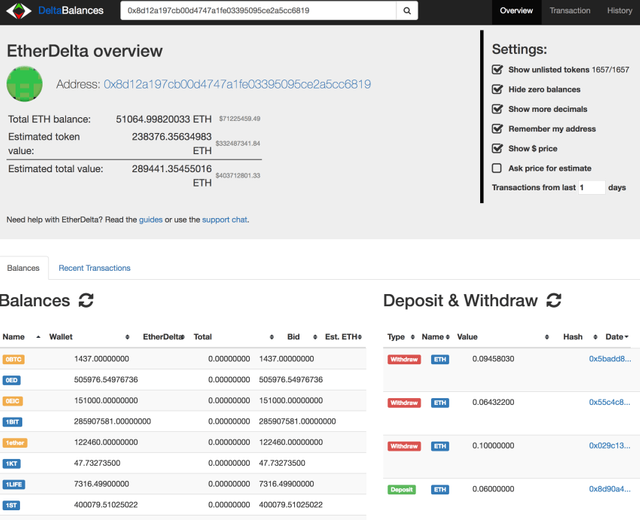Open the Transaction nav tab

[x=570, y=11]
